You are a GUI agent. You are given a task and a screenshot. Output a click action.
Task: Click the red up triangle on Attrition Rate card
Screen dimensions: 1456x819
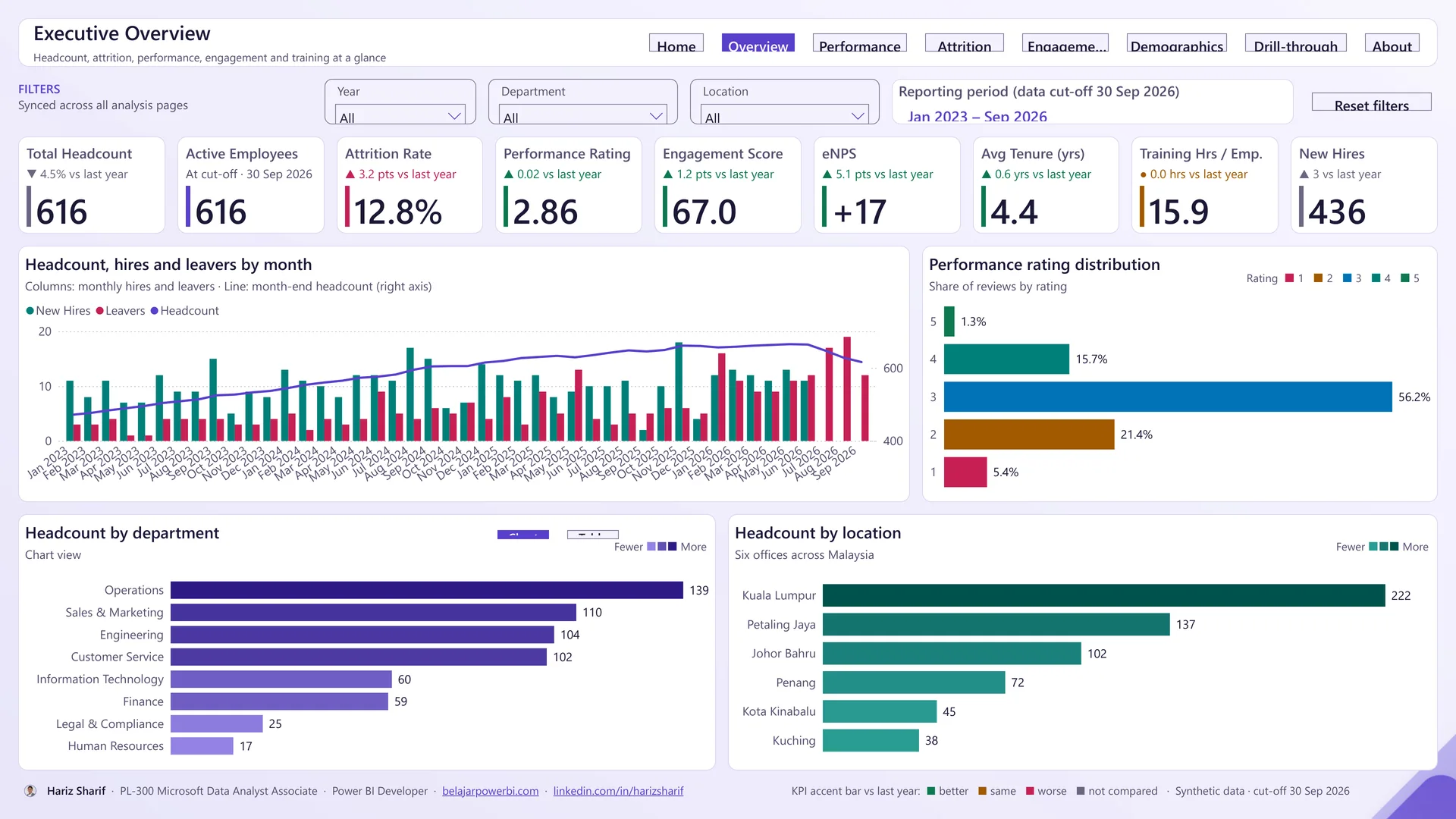tap(350, 174)
